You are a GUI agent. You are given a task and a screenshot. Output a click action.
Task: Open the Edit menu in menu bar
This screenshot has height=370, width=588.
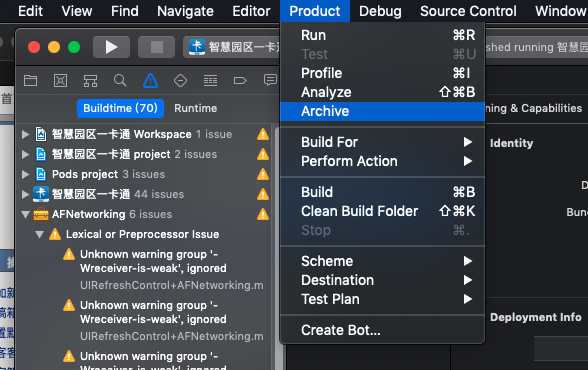(30, 11)
